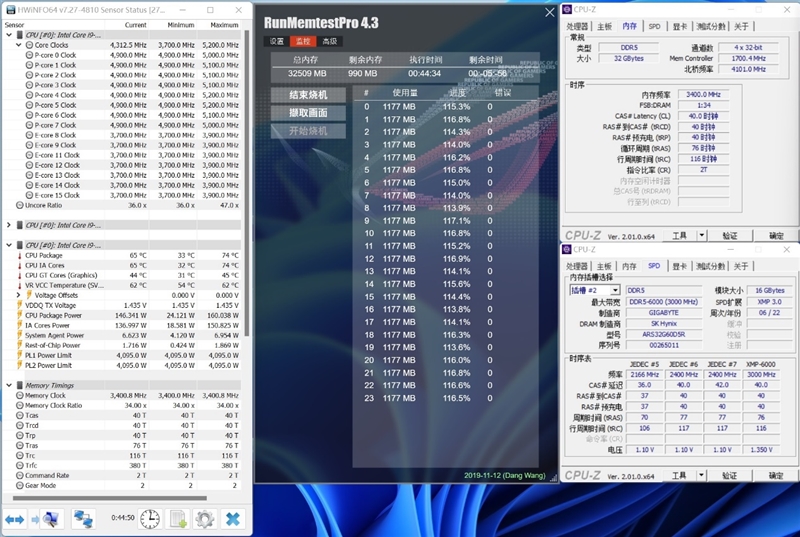Click the 3400.0 MHz memory frequency value

tap(704, 94)
